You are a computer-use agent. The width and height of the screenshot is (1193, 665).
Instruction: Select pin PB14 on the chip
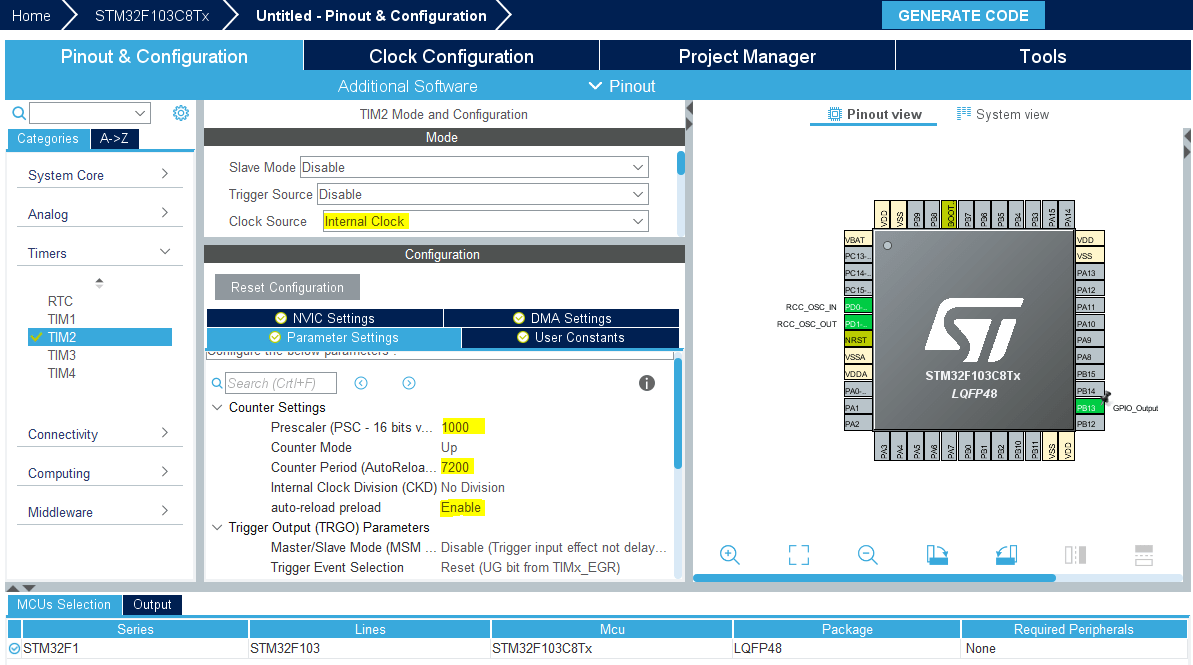point(1089,391)
